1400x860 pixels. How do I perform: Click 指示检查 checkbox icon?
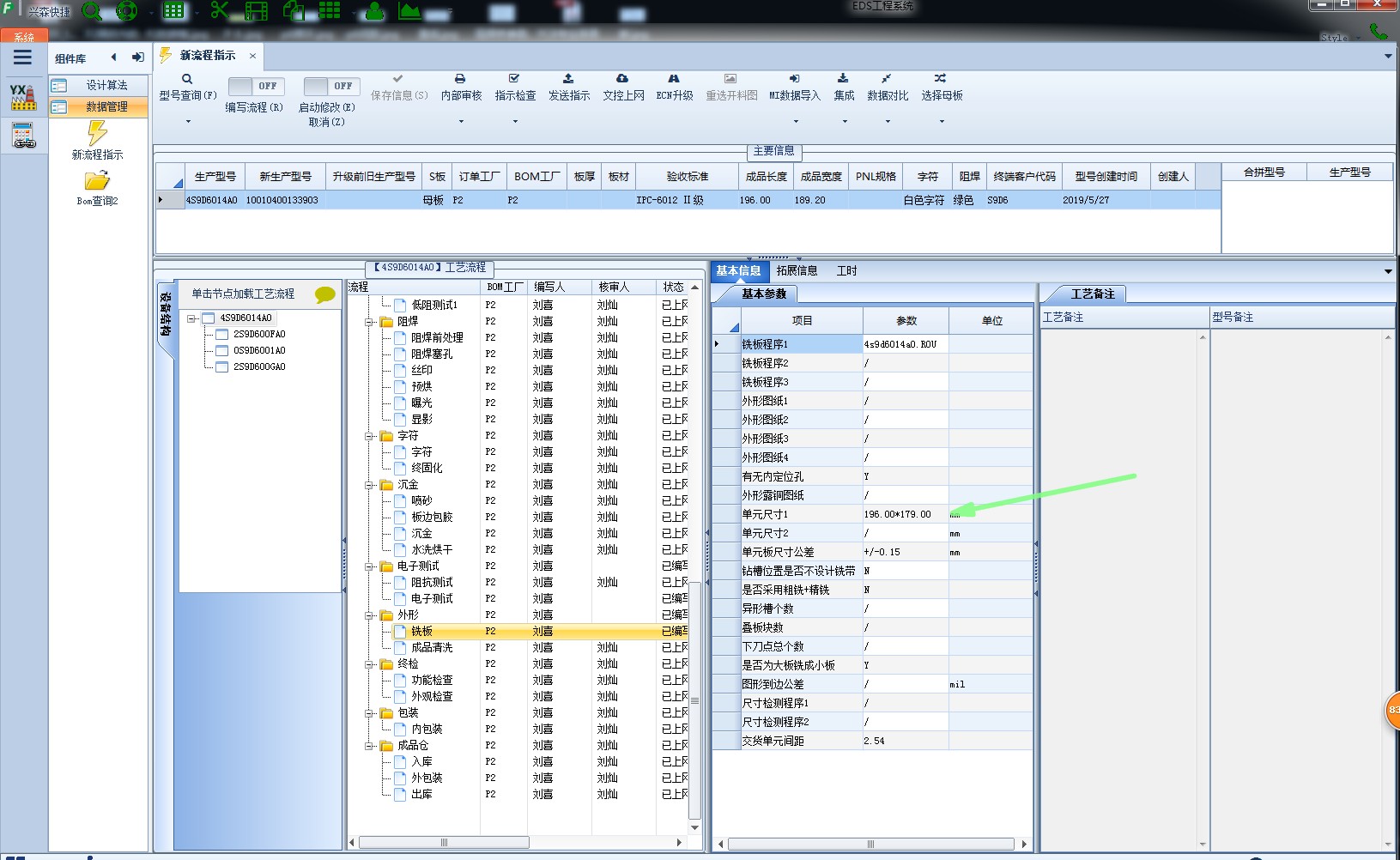514,78
